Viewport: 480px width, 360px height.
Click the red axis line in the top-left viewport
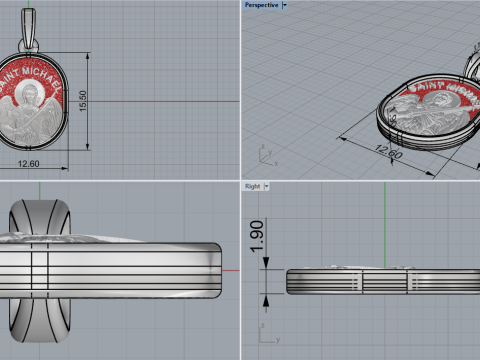(153, 101)
